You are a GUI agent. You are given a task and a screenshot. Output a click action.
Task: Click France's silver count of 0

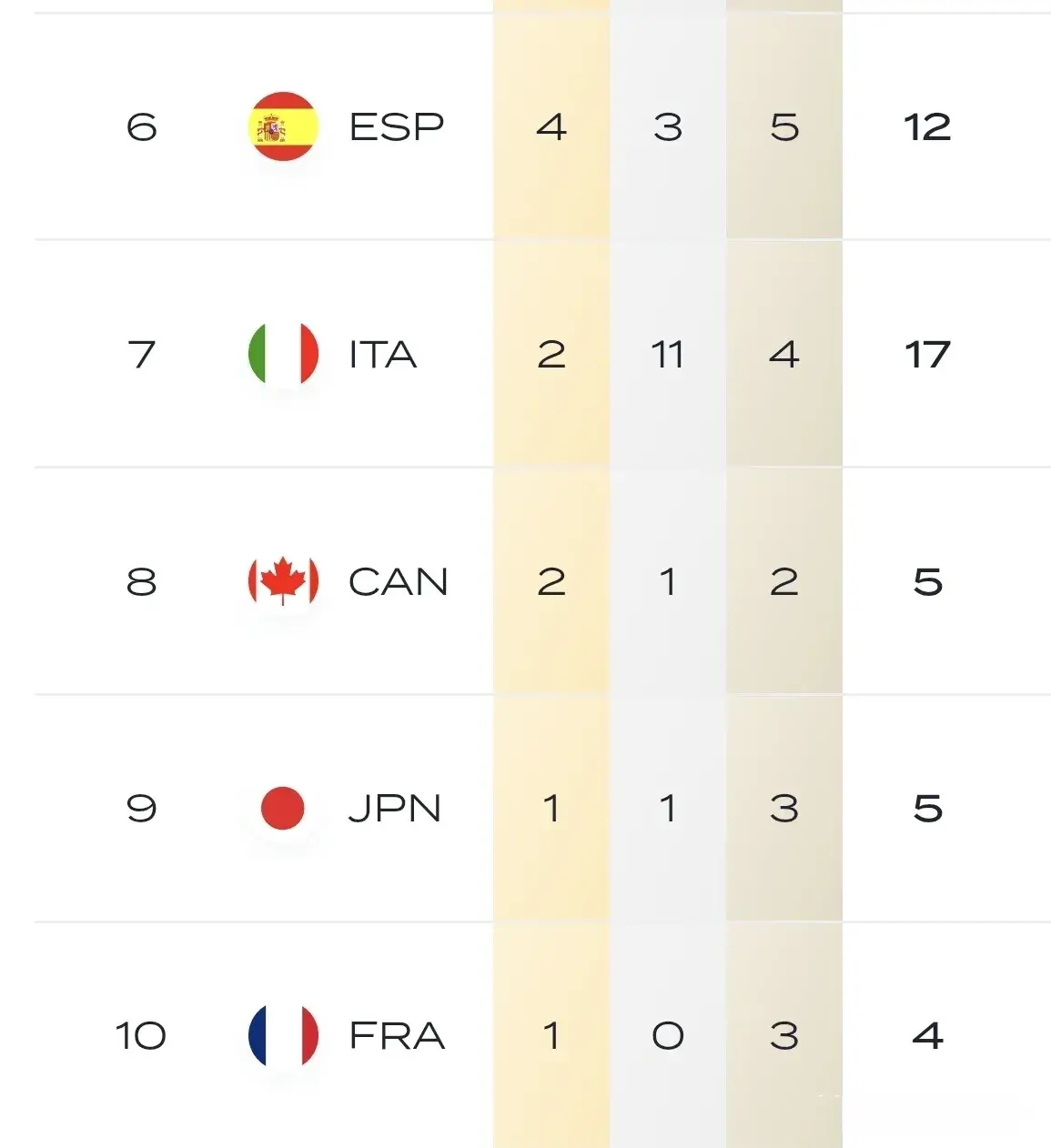point(668,1035)
